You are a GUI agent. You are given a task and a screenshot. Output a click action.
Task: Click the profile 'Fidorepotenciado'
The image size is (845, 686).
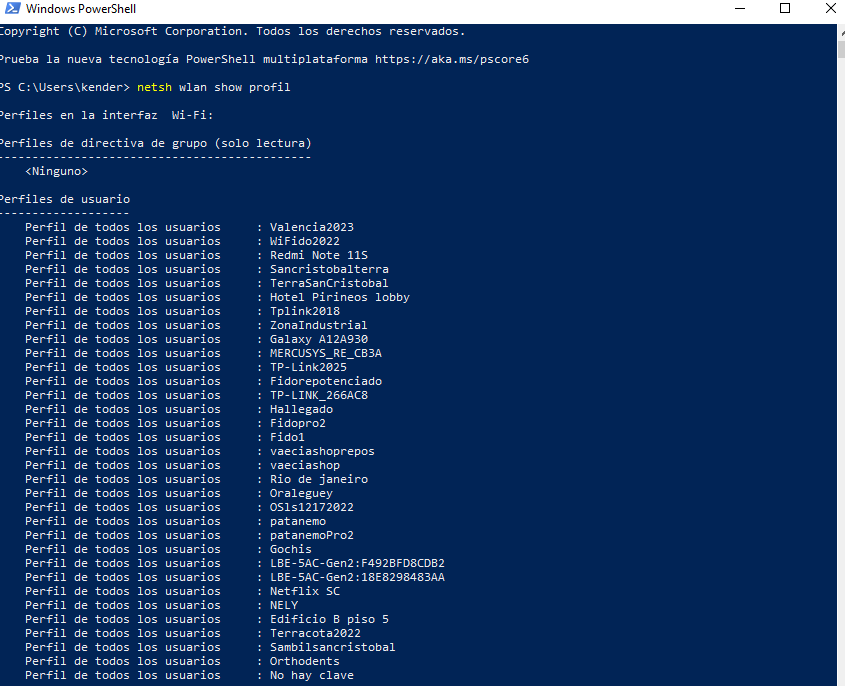pos(325,382)
